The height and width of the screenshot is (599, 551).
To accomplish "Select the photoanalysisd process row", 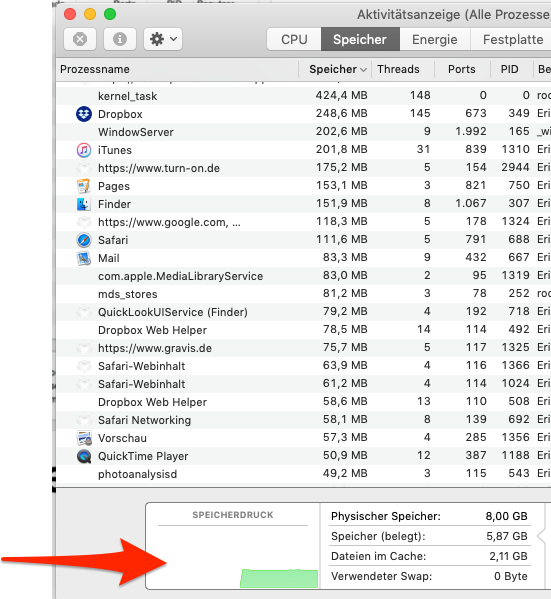I will (x=303, y=474).
